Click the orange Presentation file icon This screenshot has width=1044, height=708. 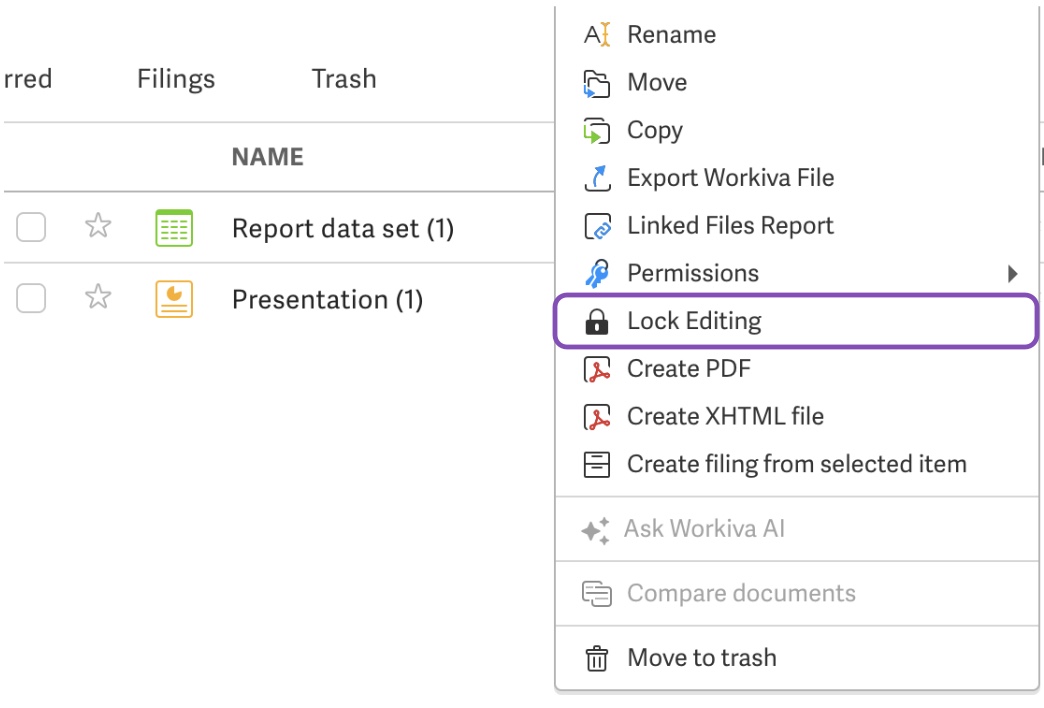[174, 299]
